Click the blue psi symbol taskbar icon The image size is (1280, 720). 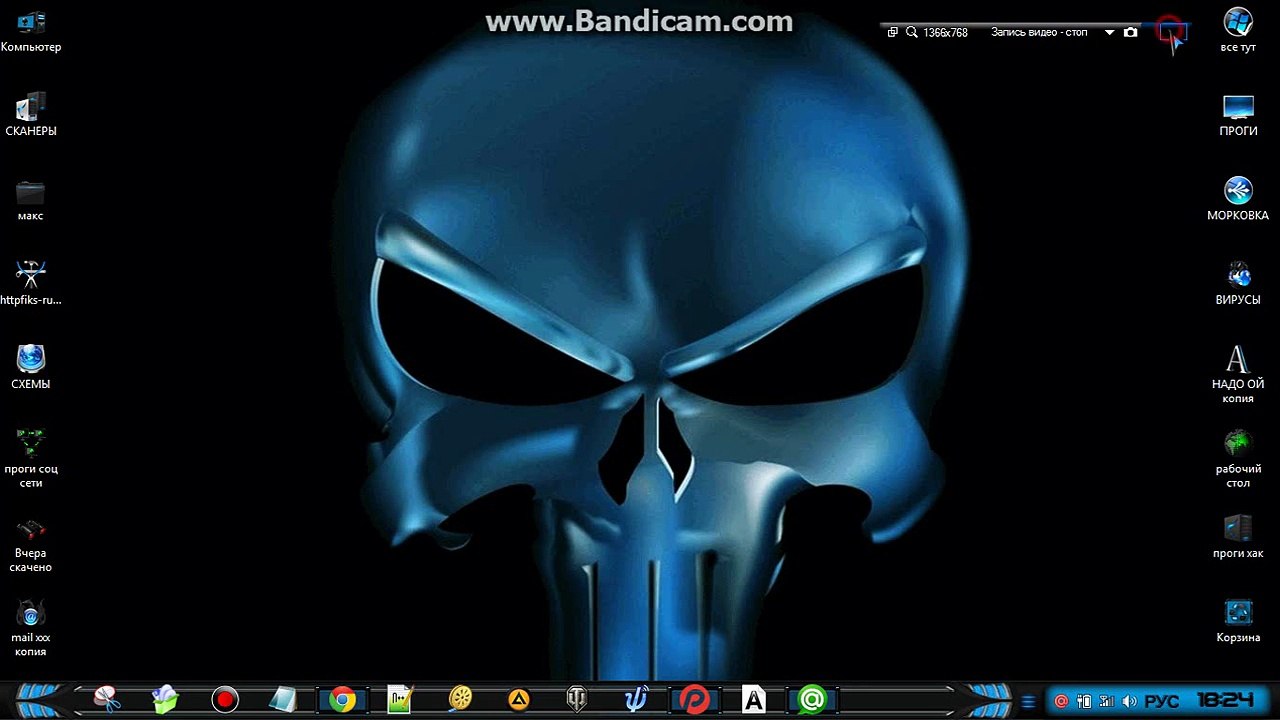pyautogui.click(x=635, y=699)
